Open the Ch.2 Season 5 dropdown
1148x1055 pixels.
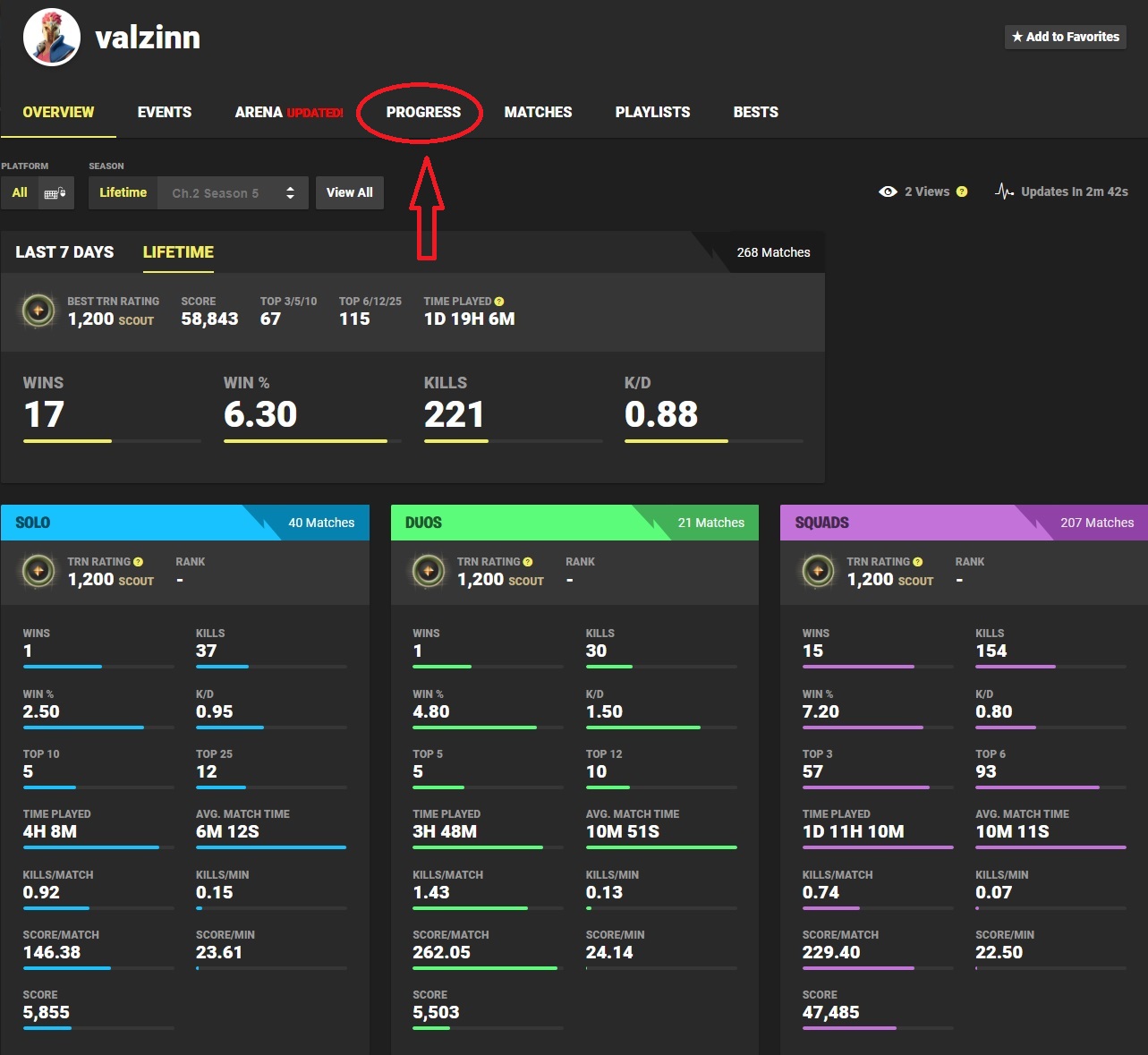(233, 192)
